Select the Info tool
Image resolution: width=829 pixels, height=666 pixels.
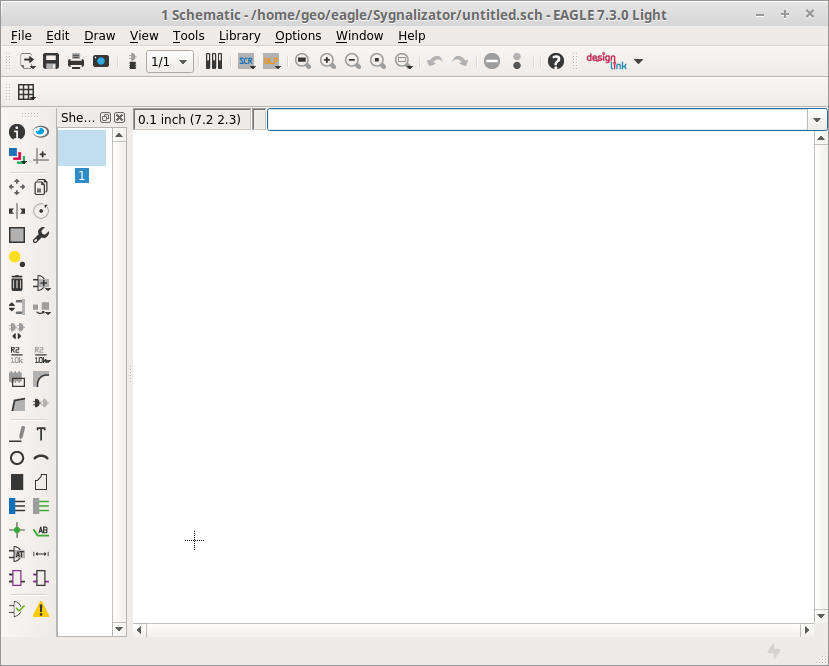click(x=17, y=132)
